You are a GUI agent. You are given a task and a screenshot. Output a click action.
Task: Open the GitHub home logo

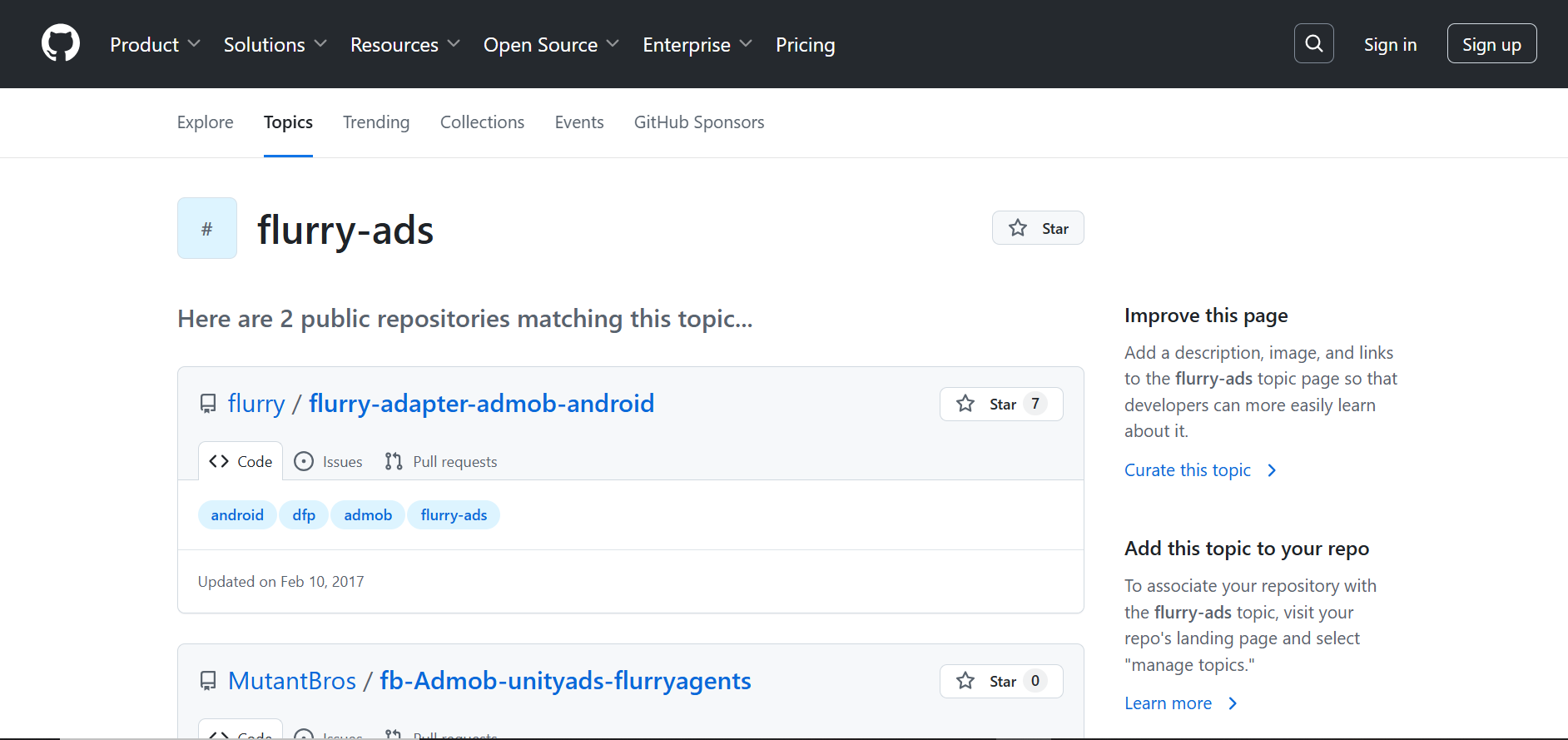pyautogui.click(x=61, y=43)
